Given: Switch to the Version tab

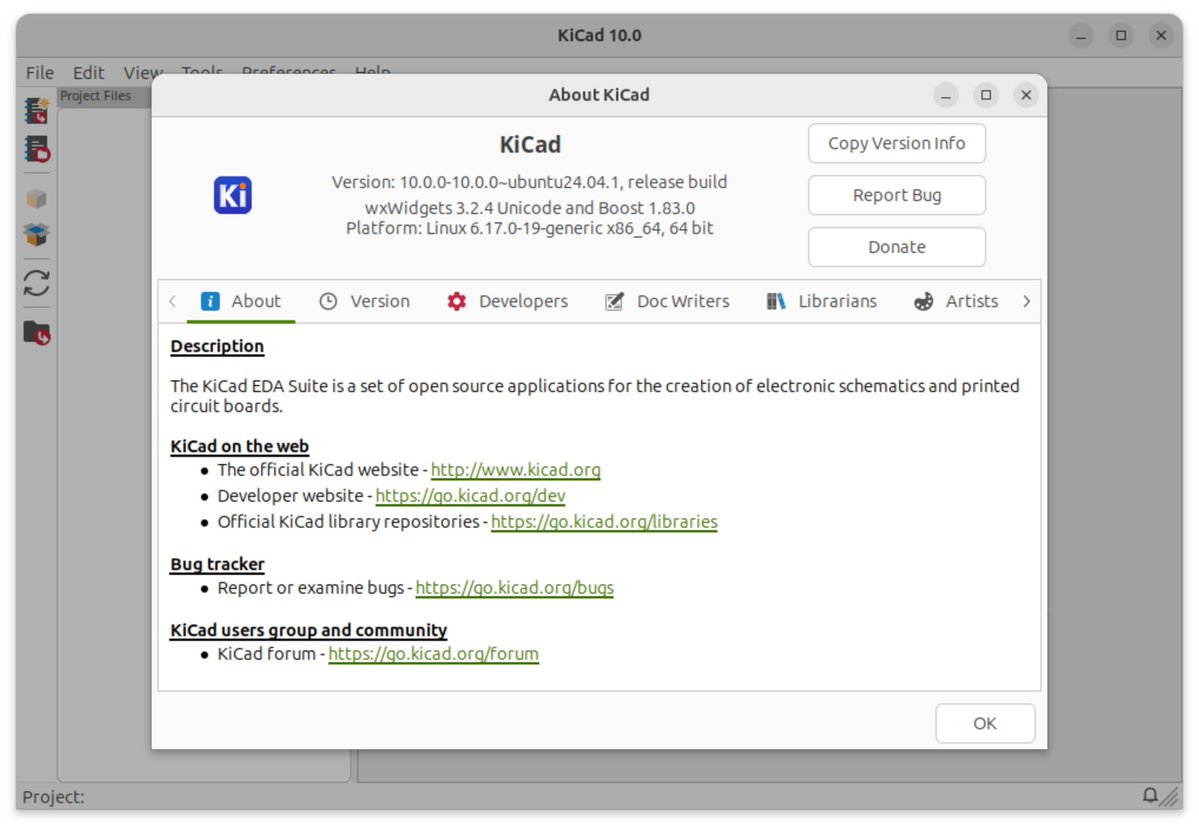Looking at the screenshot, I should (x=378, y=301).
